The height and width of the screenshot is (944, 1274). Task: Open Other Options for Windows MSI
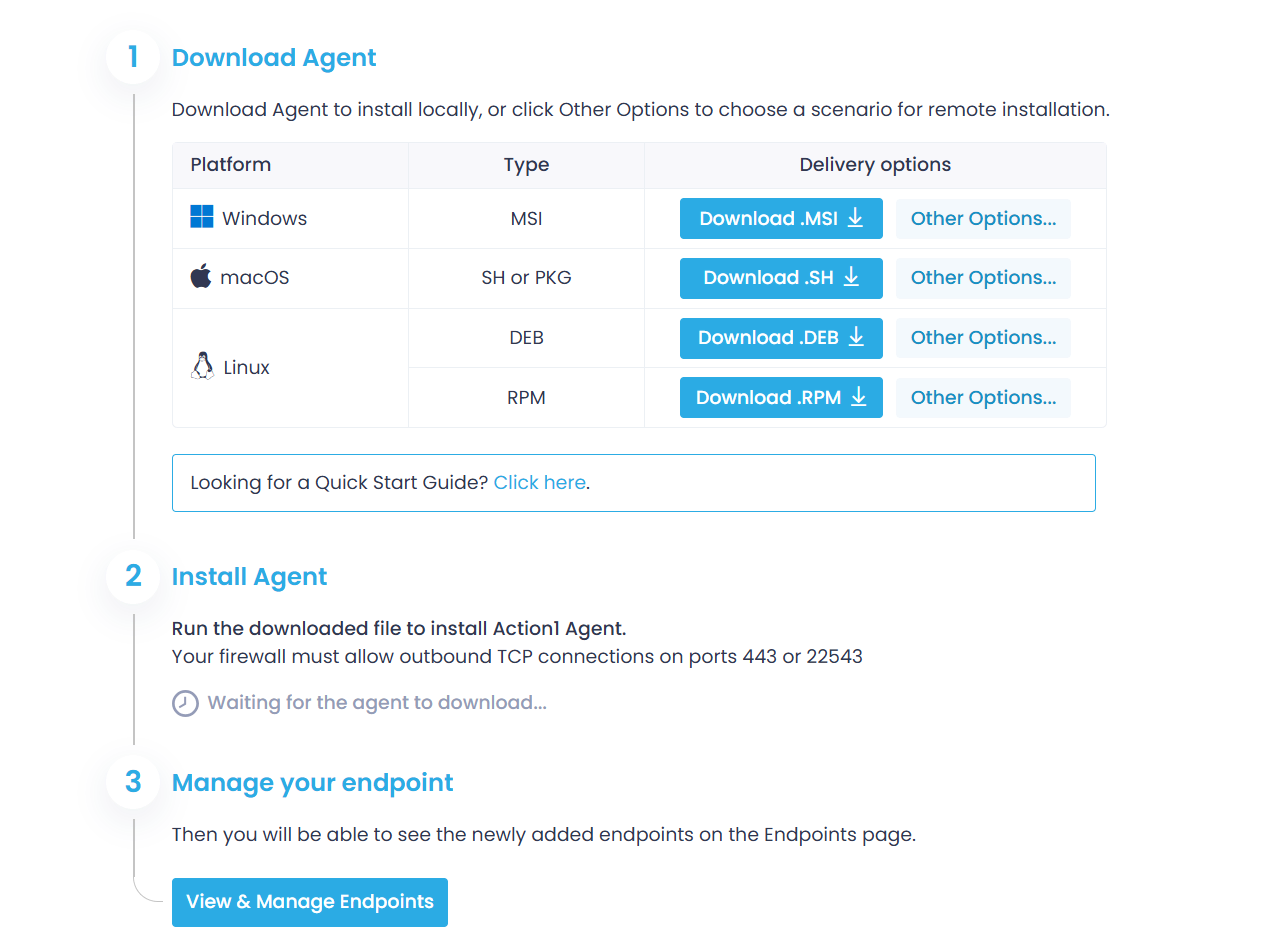coord(982,218)
